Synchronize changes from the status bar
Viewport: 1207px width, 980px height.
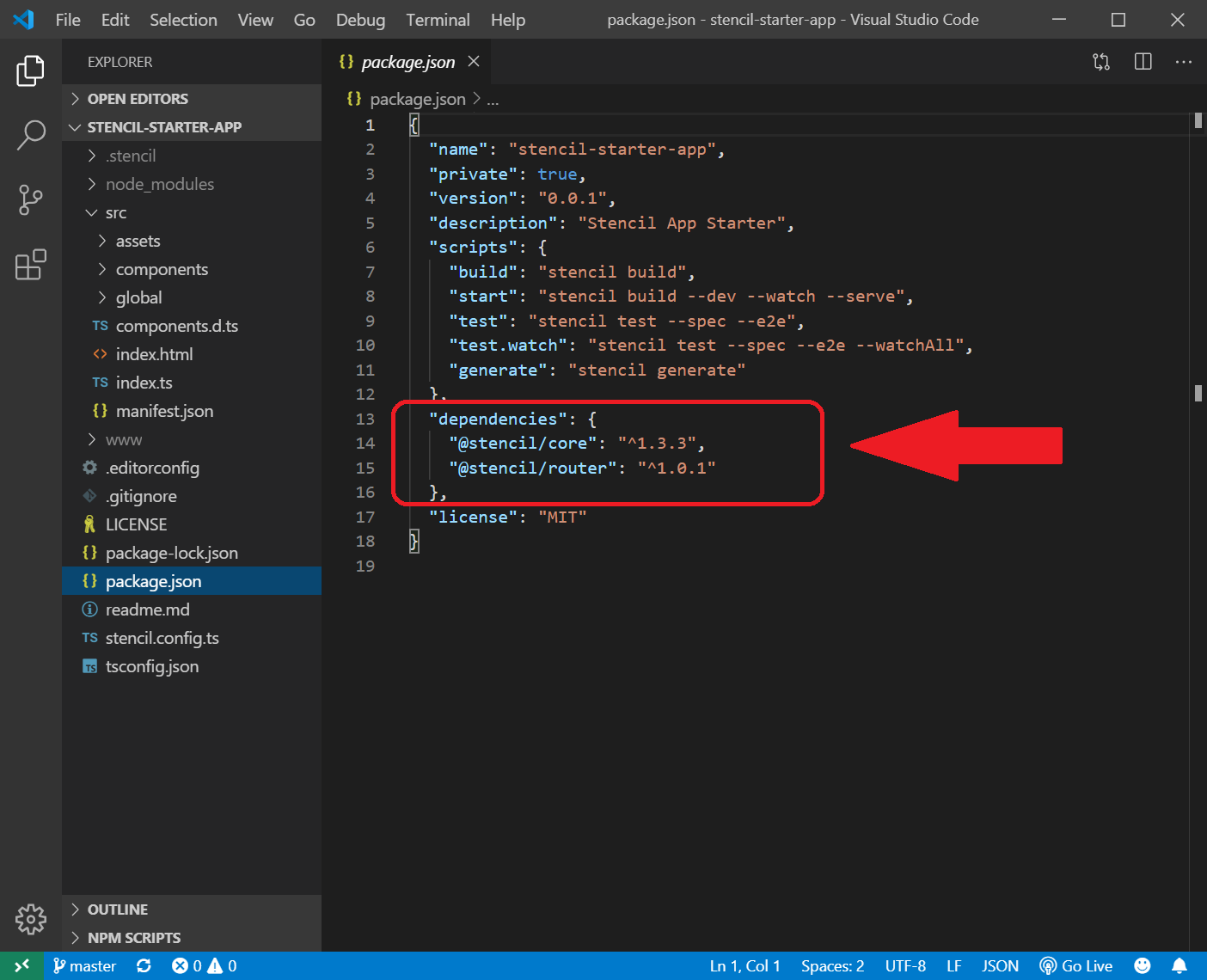tap(144, 966)
